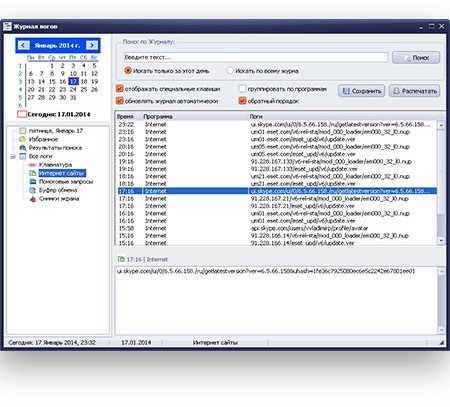Enable группировать по программам checkbox
Viewport: 450px width, 407px height.
coord(242,89)
